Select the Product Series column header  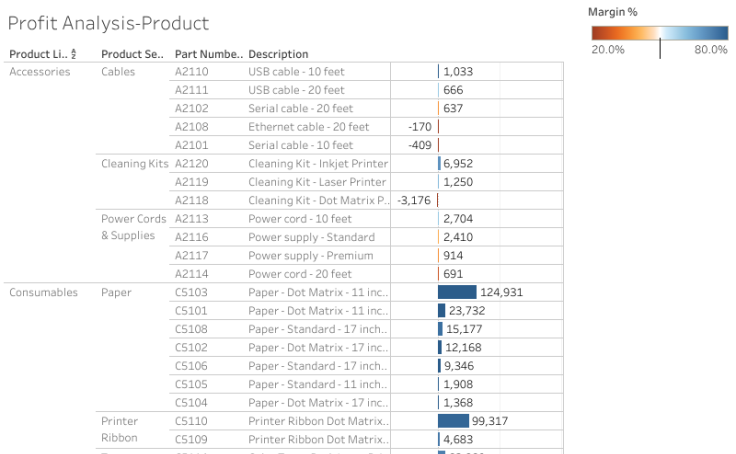[x=132, y=54]
